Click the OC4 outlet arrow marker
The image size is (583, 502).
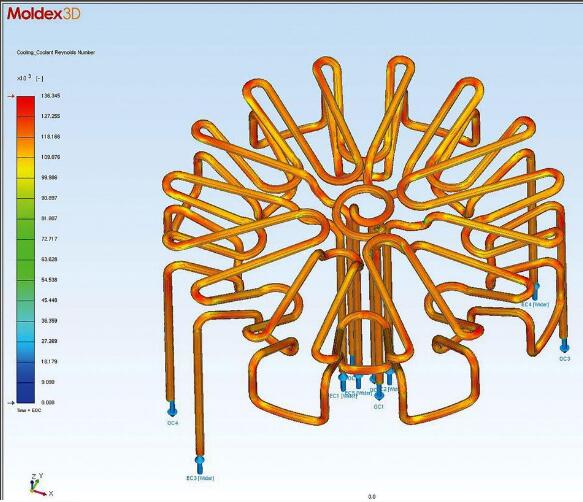(x=172, y=409)
